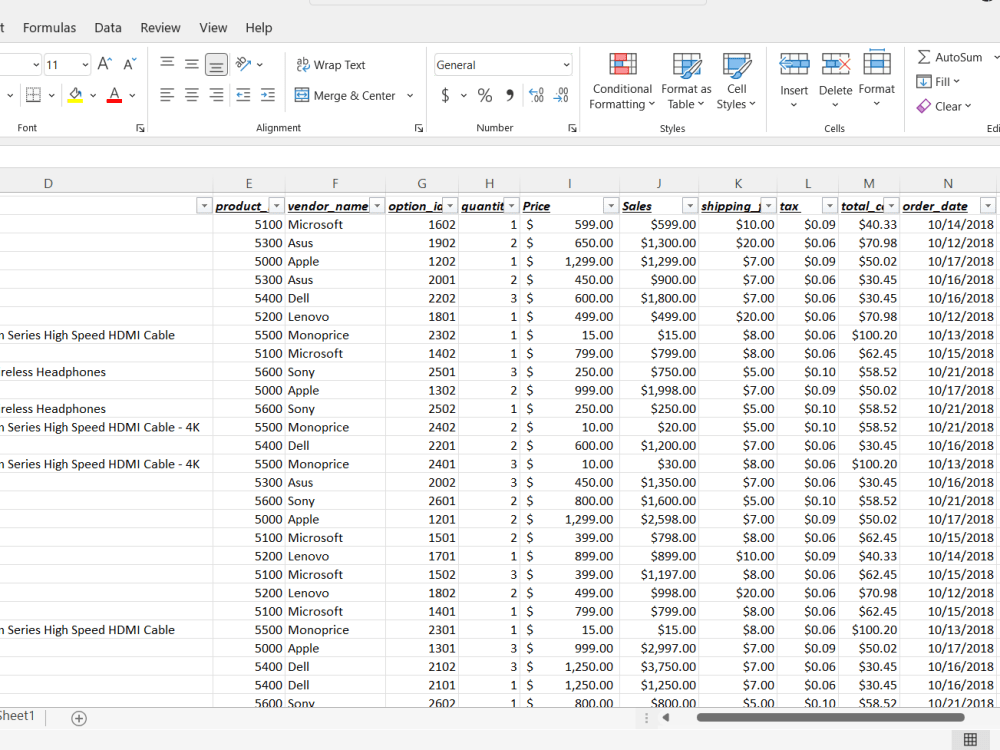Viewport: 1000px width, 750px height.
Task: Insert cells using the Insert icon
Action: [794, 65]
